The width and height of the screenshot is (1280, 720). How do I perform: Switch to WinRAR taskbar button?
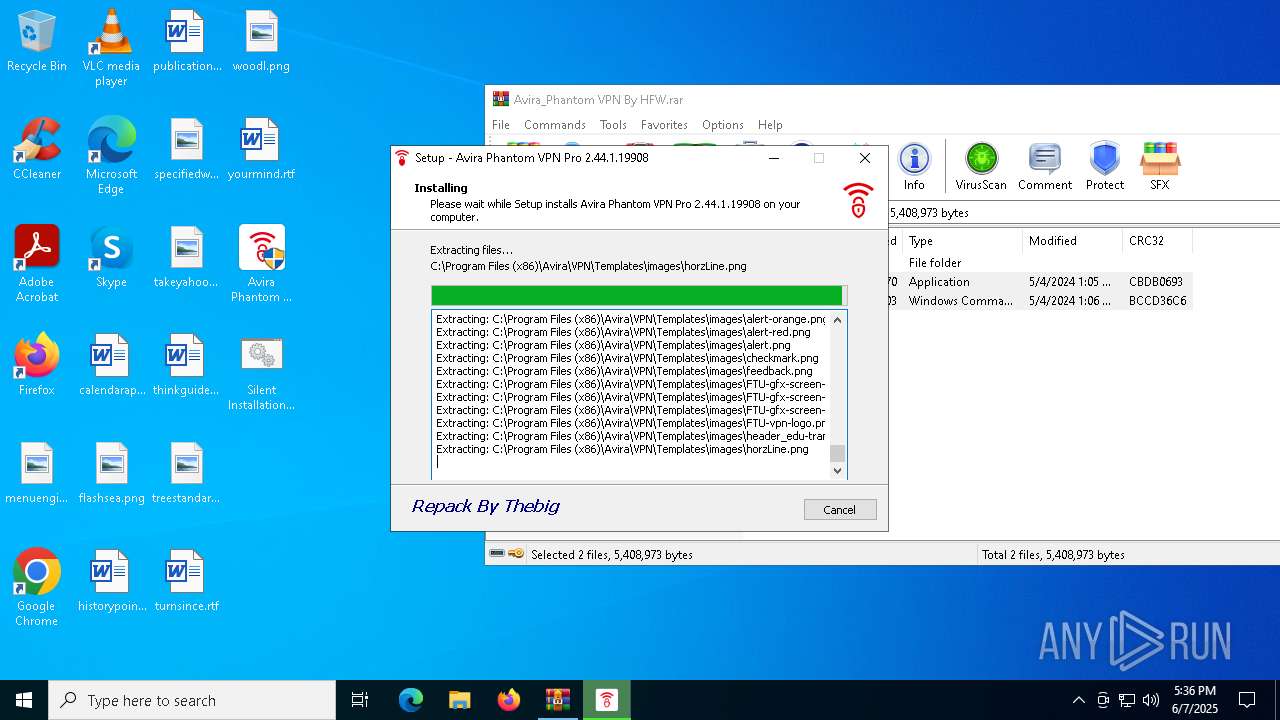pos(557,700)
